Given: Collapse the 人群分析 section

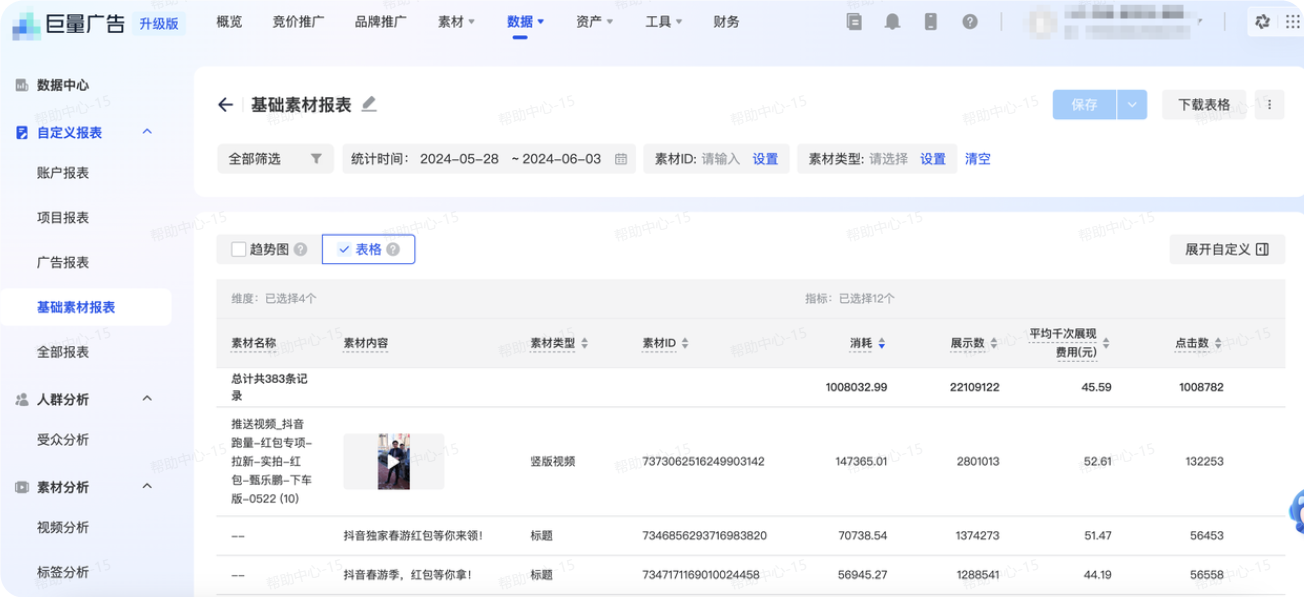Looking at the screenshot, I should pos(147,399).
